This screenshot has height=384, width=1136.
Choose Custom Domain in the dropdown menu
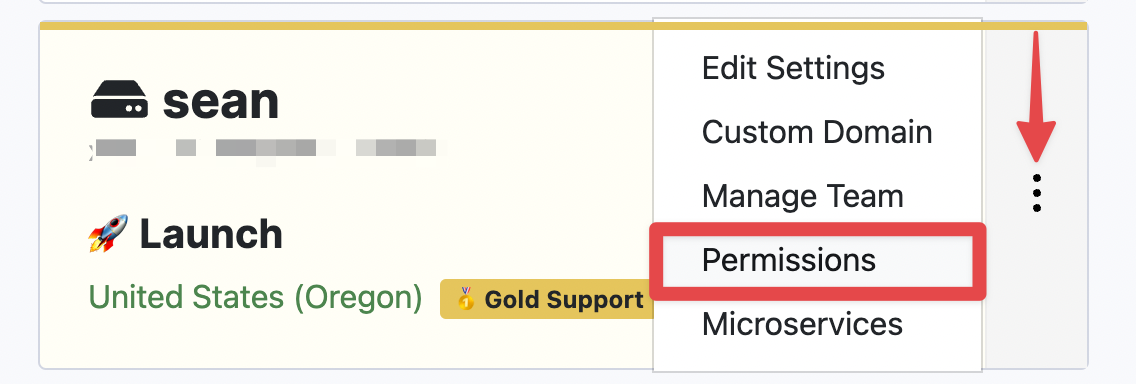pyautogui.click(x=817, y=132)
